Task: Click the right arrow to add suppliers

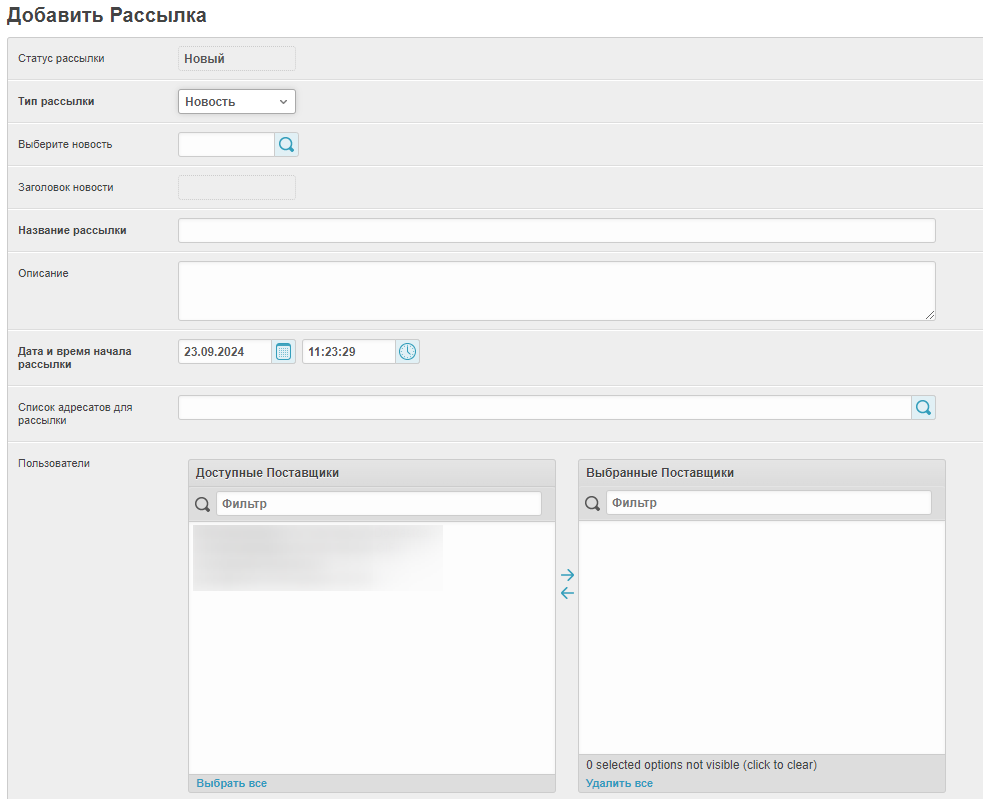Action: (567, 575)
